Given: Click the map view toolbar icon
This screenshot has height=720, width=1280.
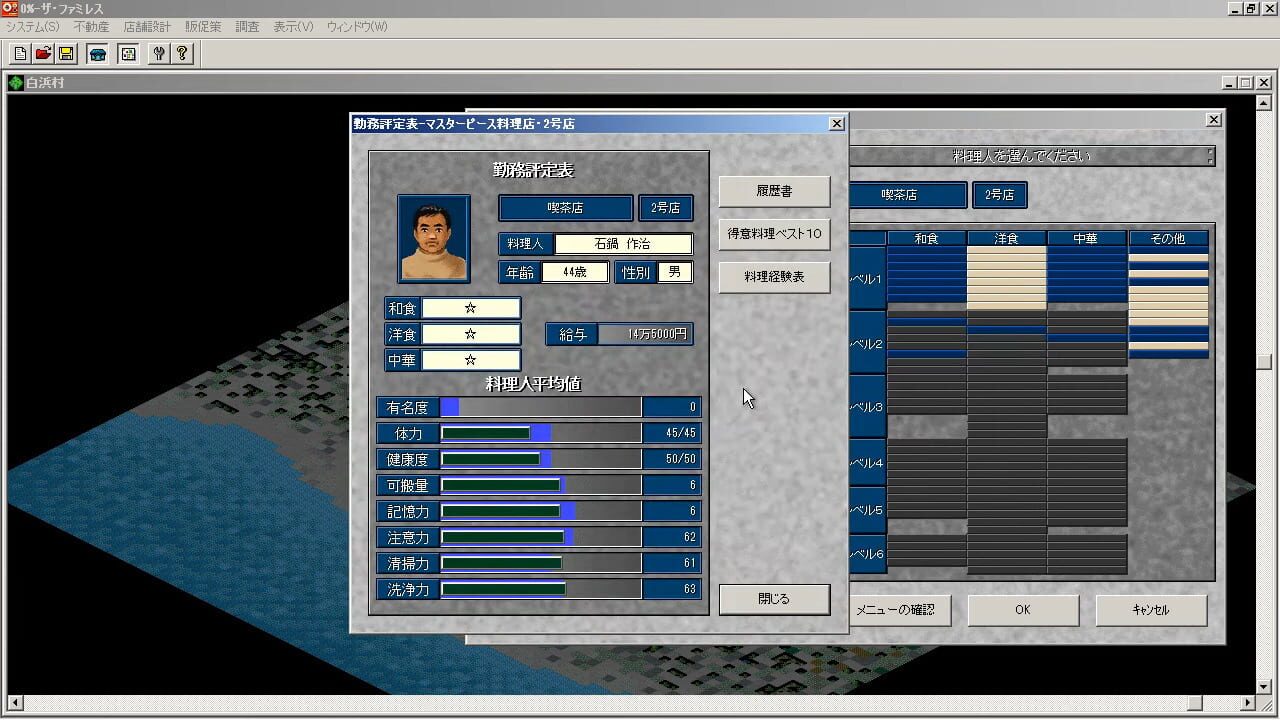Looking at the screenshot, I should 128,54.
